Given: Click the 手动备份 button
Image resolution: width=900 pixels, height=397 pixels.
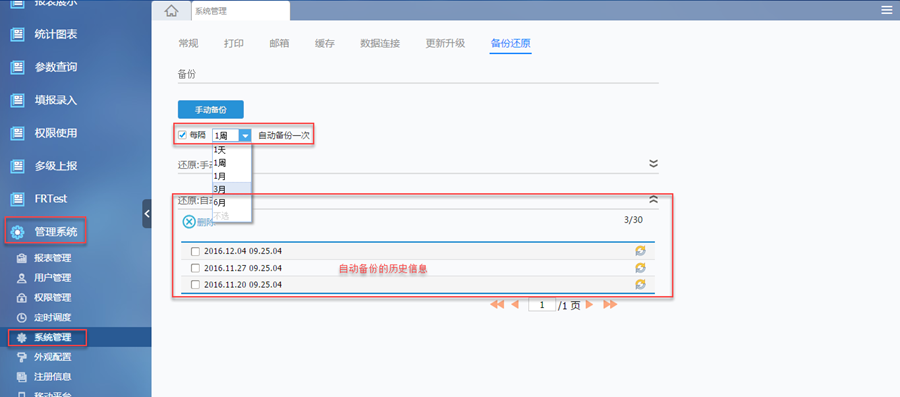Looking at the screenshot, I should 211,110.
